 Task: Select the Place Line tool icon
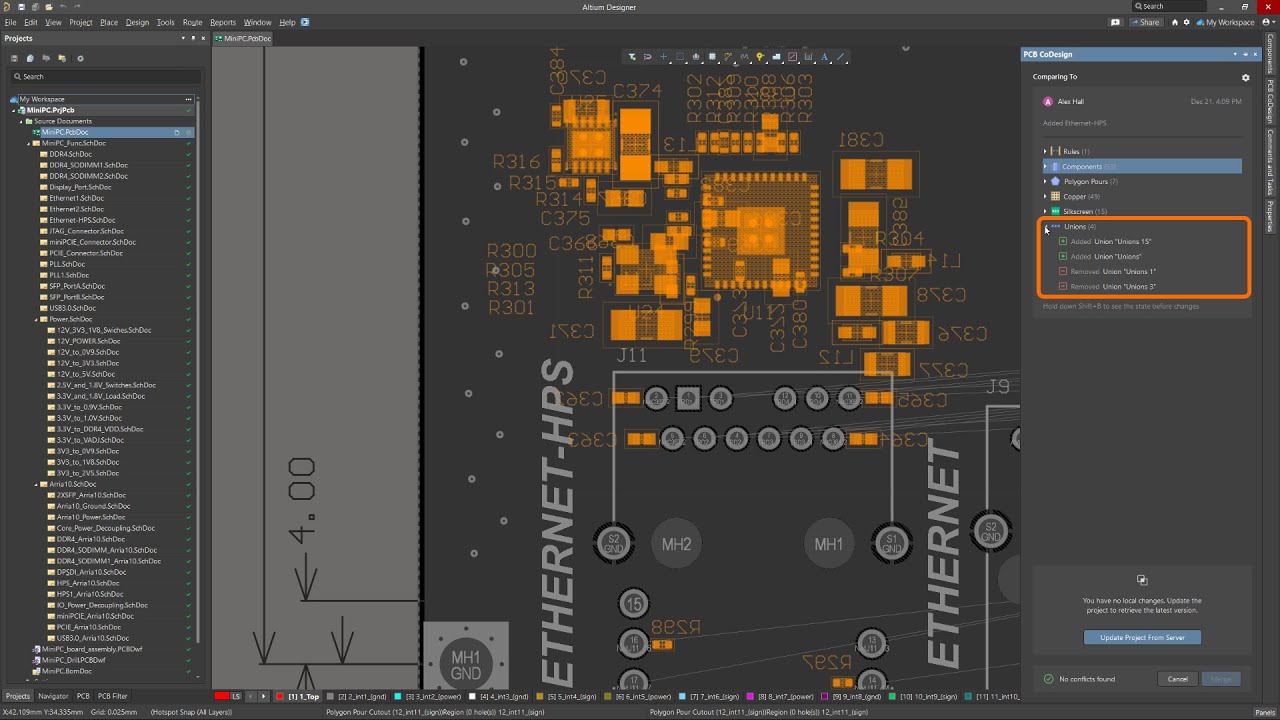click(x=840, y=57)
